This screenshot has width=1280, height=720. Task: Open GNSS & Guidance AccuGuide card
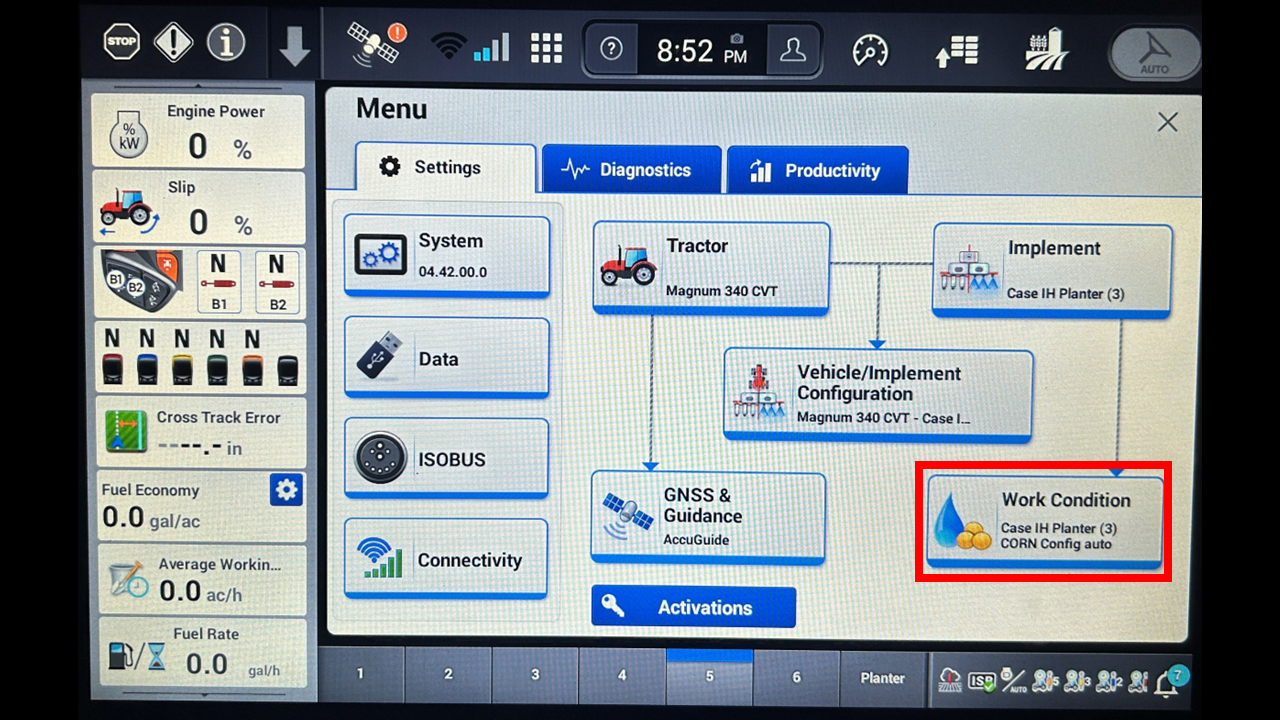[708, 517]
